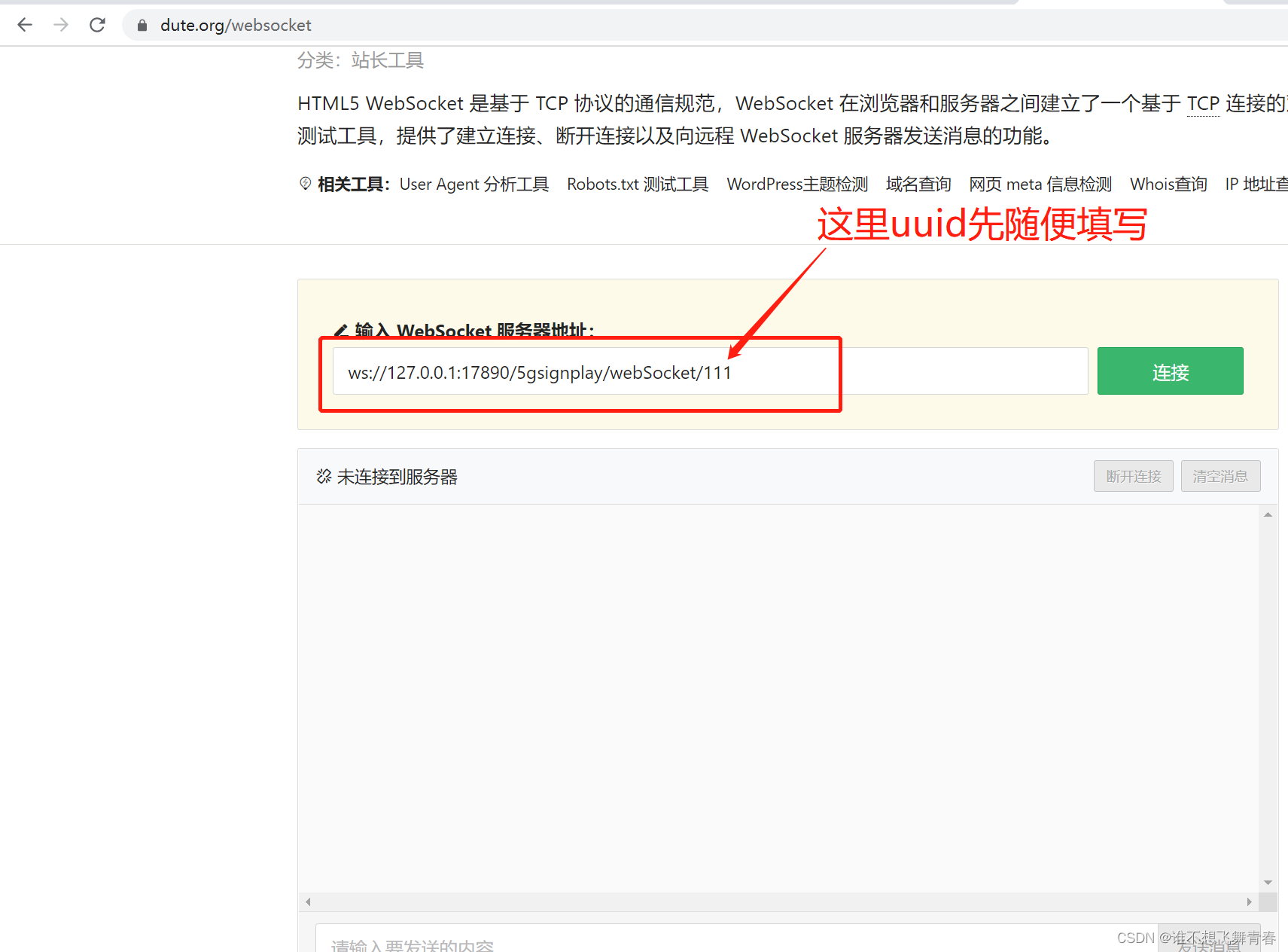Click the WebSocket server address input field
1288x952 pixels.
point(711,371)
